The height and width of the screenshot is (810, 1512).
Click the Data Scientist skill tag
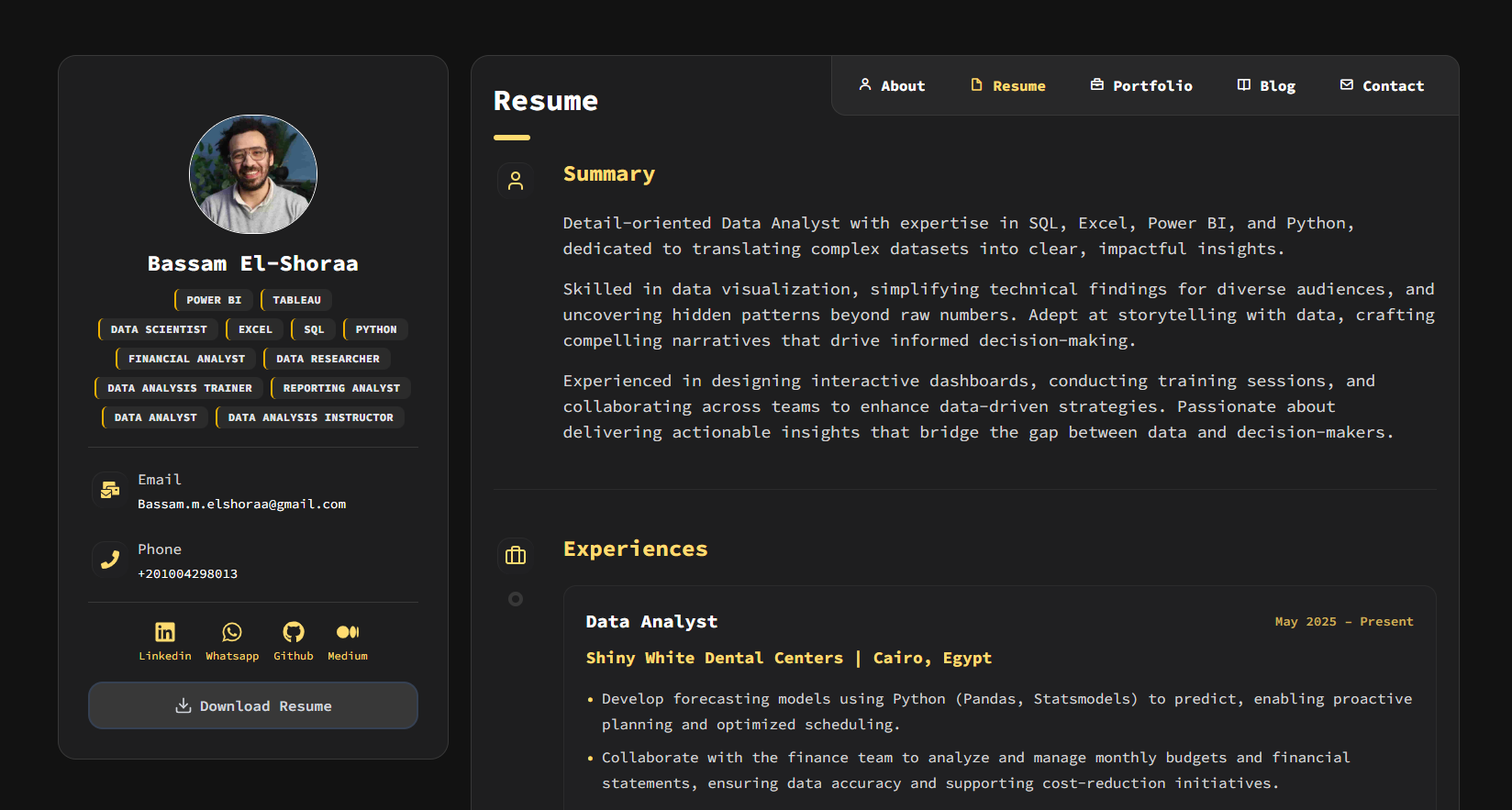[x=159, y=329]
